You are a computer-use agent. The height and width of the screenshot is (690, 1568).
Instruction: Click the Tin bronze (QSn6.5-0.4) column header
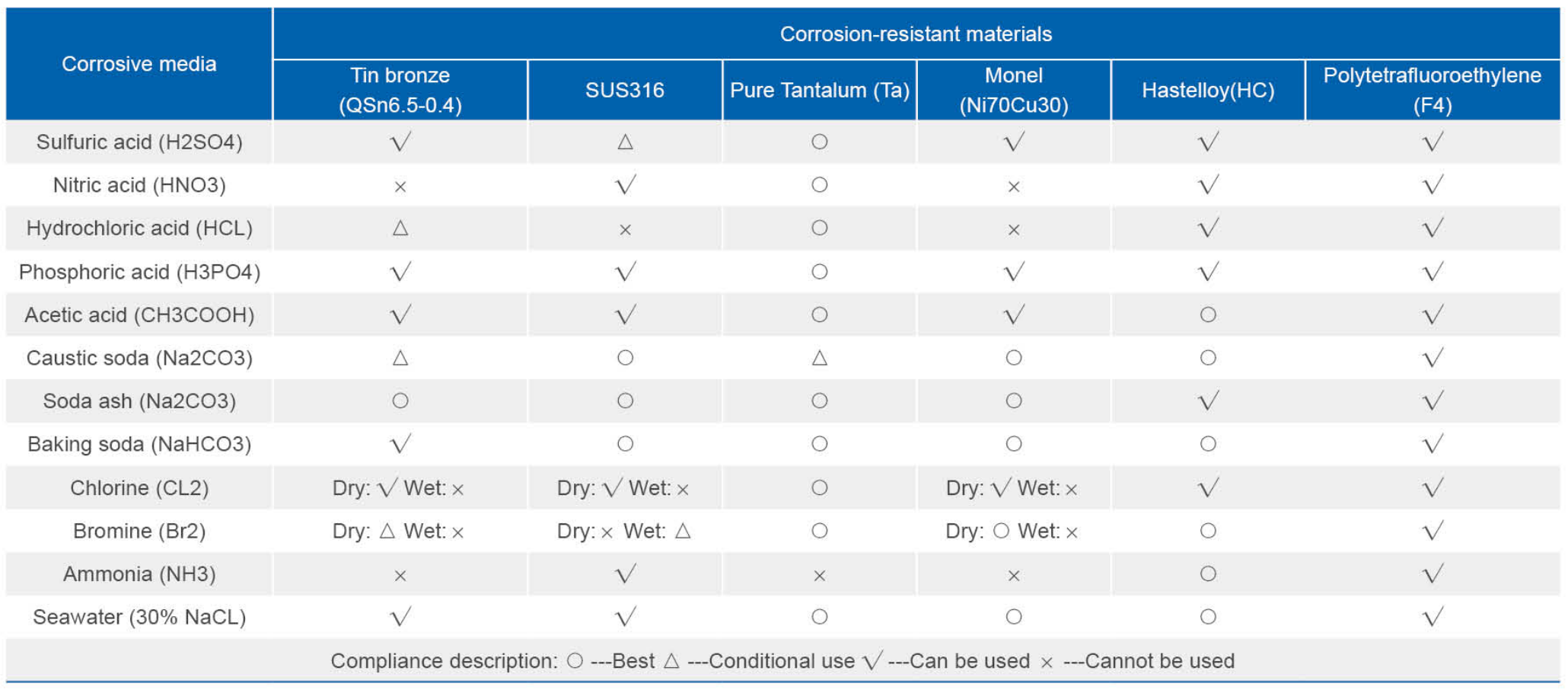(400, 90)
